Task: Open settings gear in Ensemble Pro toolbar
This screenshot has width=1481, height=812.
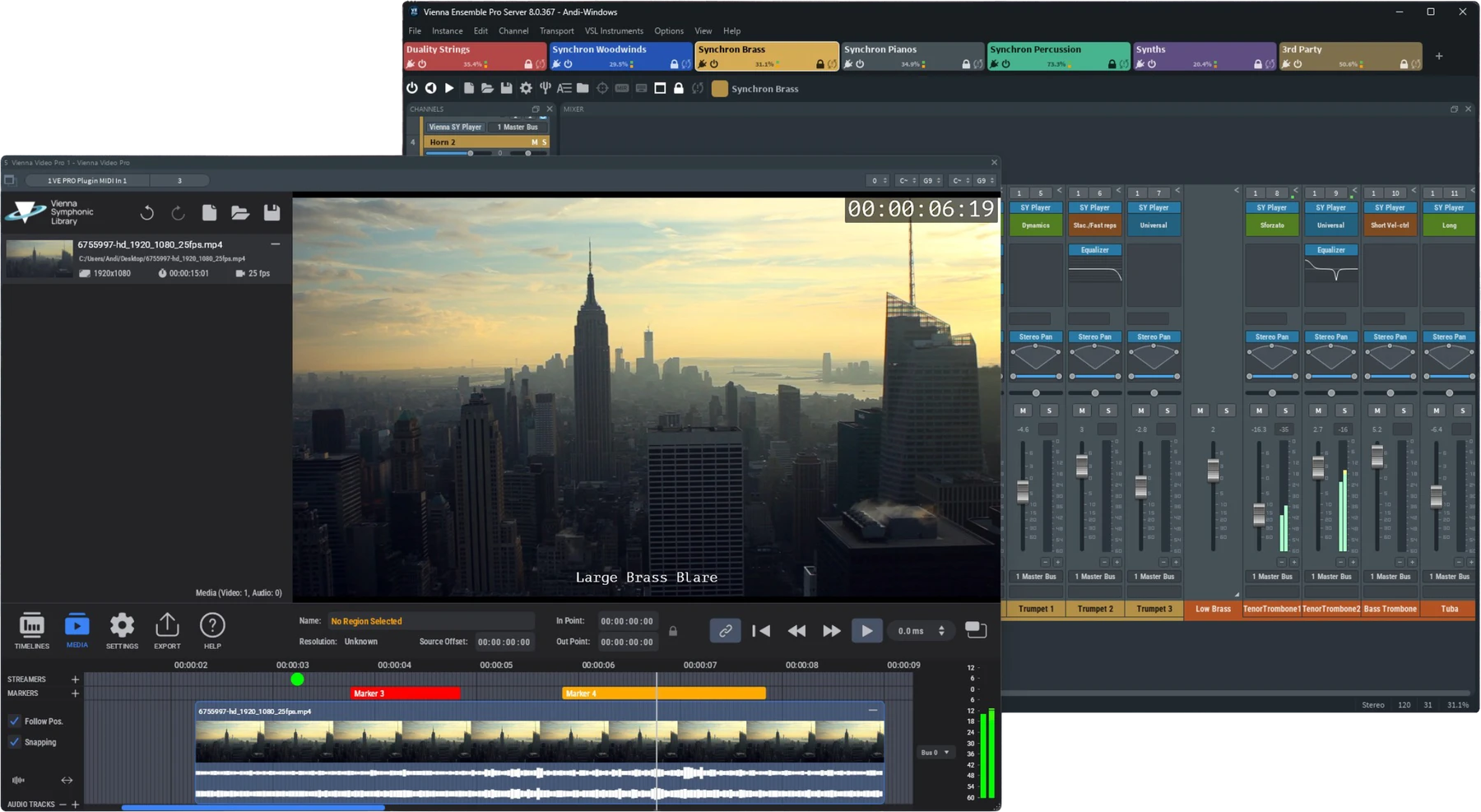Action: pos(526,88)
